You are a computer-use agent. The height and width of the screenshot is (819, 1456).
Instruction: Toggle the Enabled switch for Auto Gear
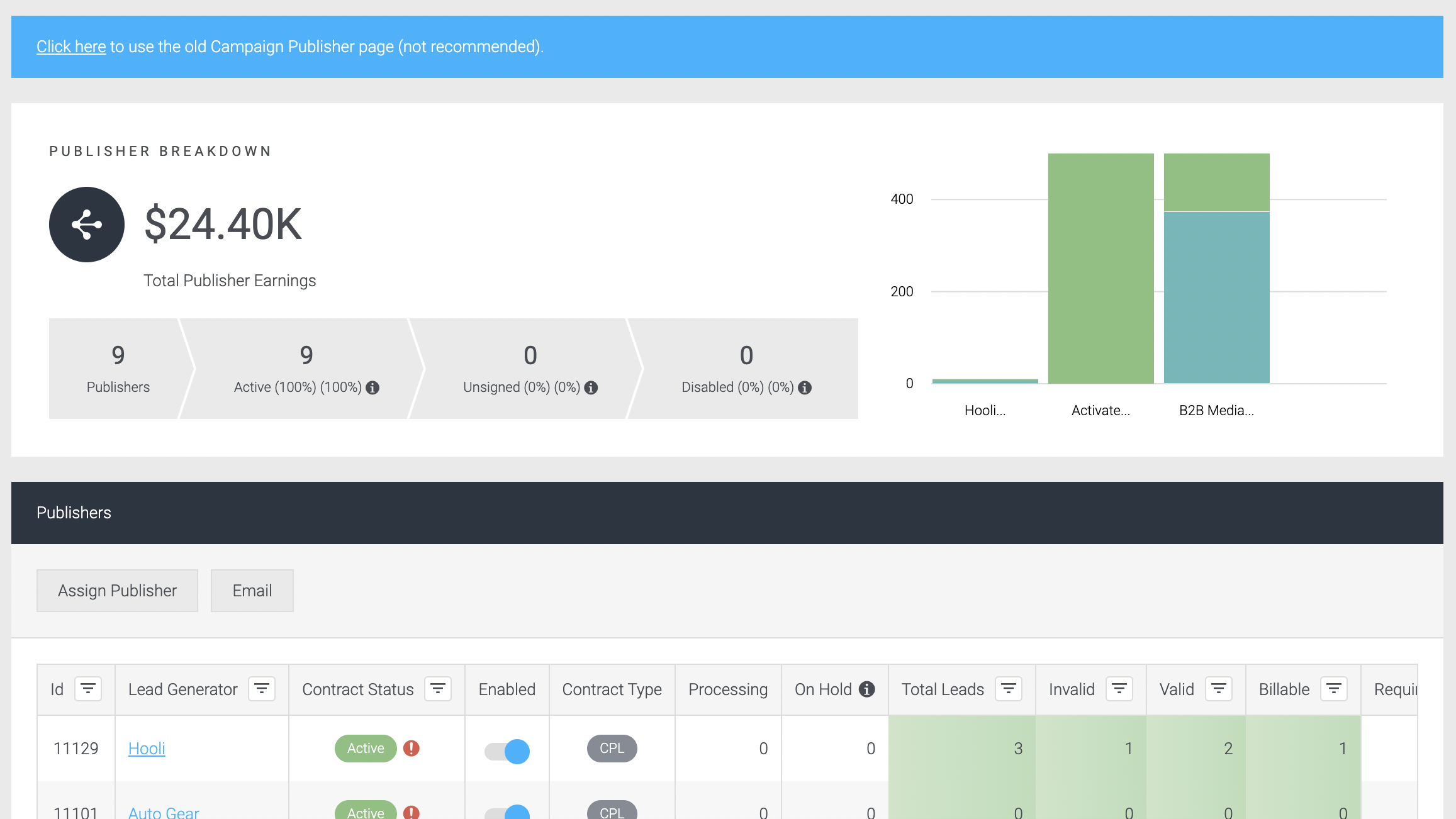pos(507,812)
